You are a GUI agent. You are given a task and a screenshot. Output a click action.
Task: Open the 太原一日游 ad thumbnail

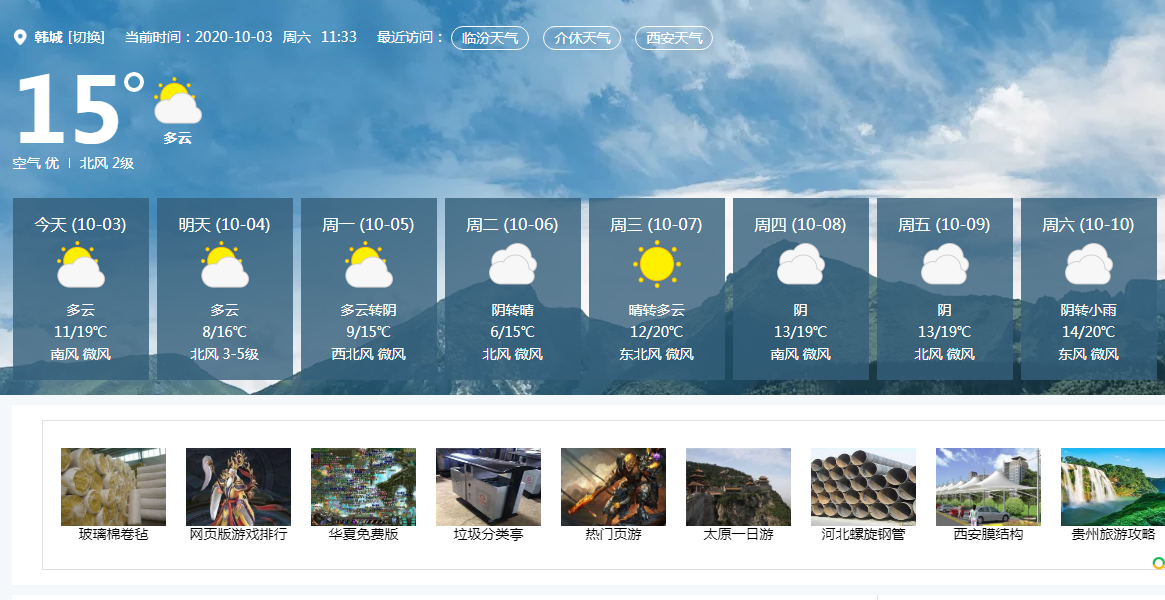(x=739, y=487)
